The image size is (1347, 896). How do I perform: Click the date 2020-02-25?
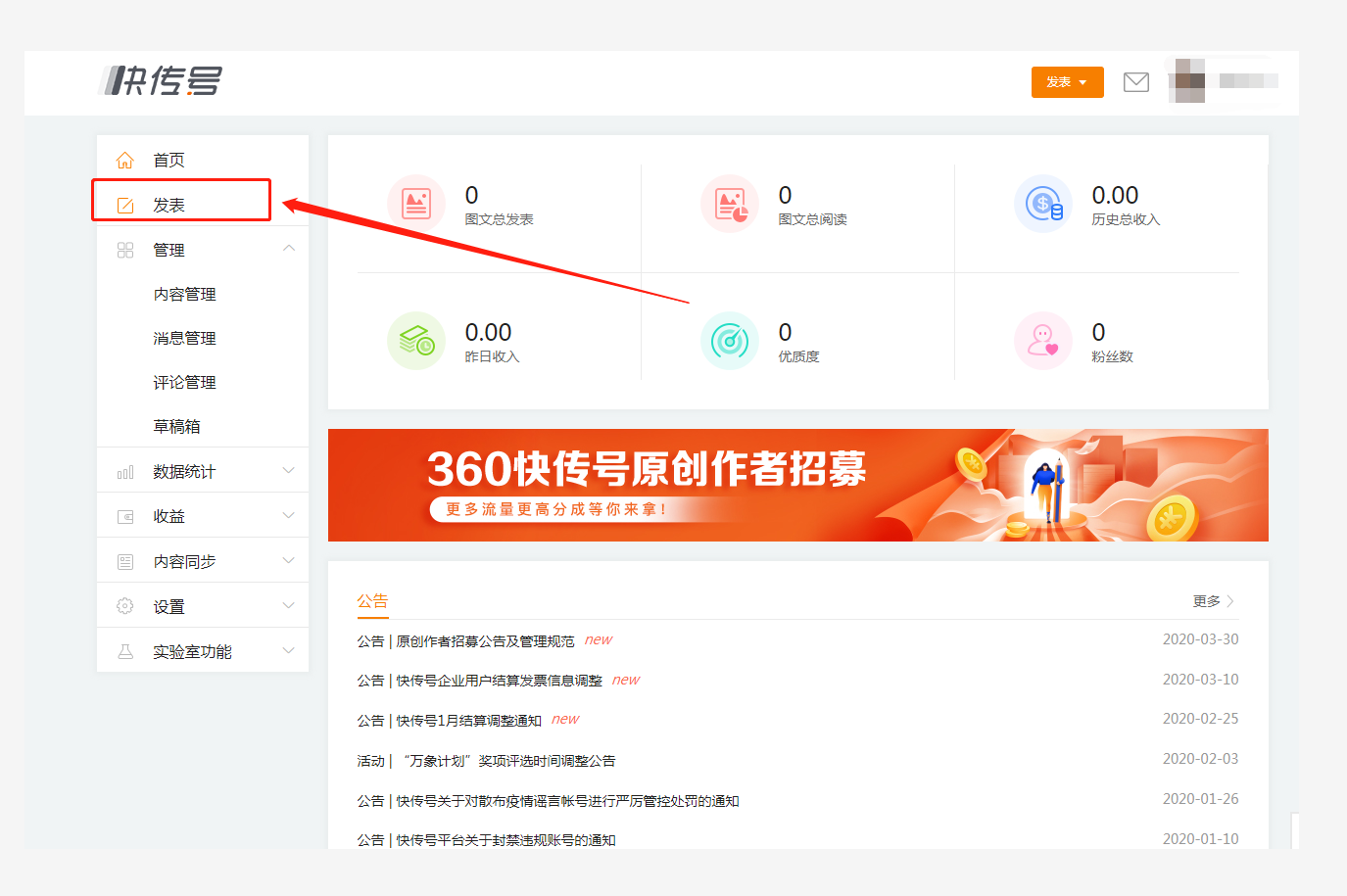pos(1201,719)
